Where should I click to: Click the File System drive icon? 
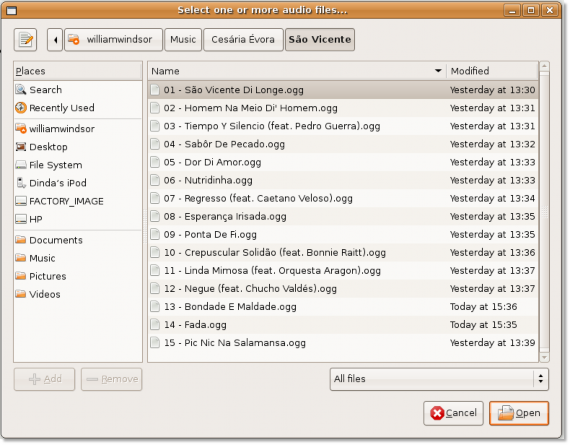[21, 165]
